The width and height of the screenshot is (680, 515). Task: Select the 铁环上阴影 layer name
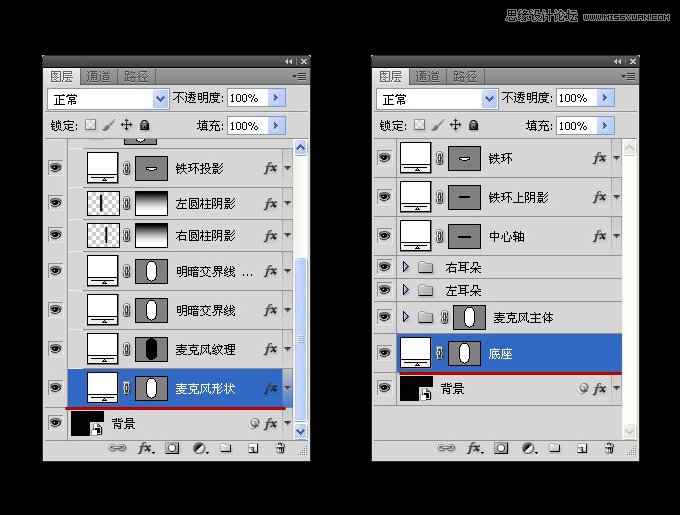pos(519,198)
